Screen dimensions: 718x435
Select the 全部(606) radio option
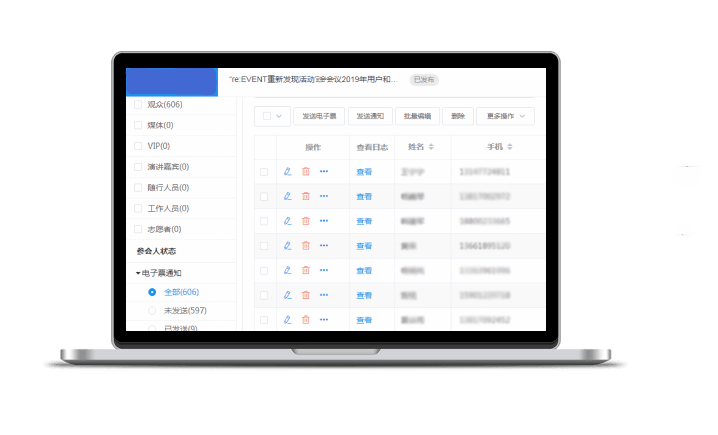pyautogui.click(x=152, y=292)
